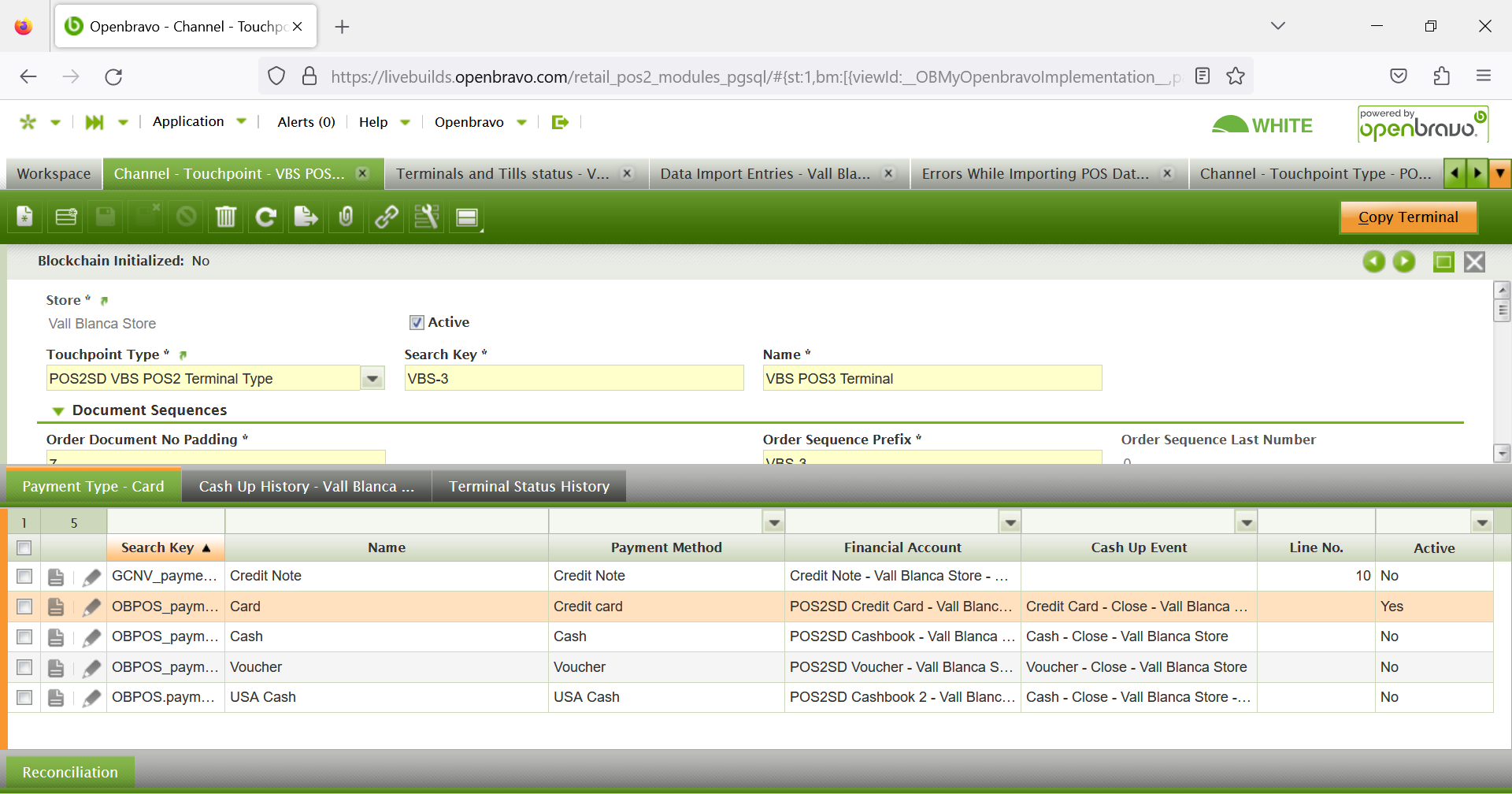The height and width of the screenshot is (794, 1512).
Task: Open form for the Card row
Action: 56,607
